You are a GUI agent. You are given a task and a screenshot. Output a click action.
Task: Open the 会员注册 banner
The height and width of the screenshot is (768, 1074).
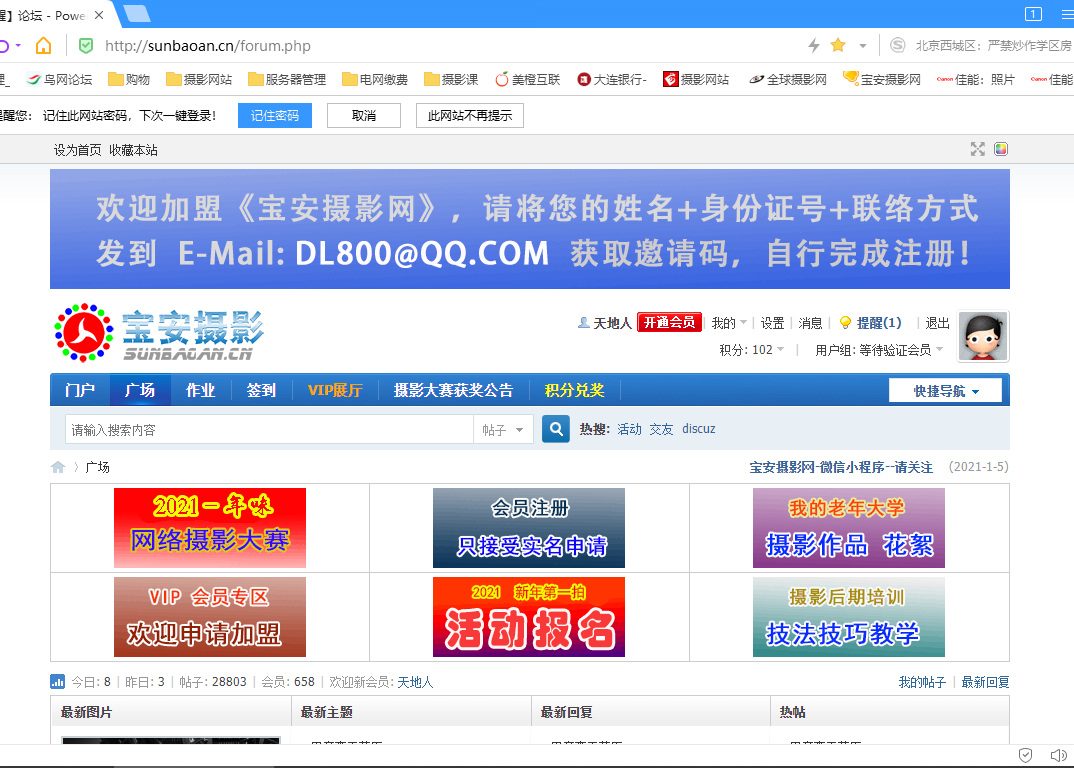click(529, 528)
